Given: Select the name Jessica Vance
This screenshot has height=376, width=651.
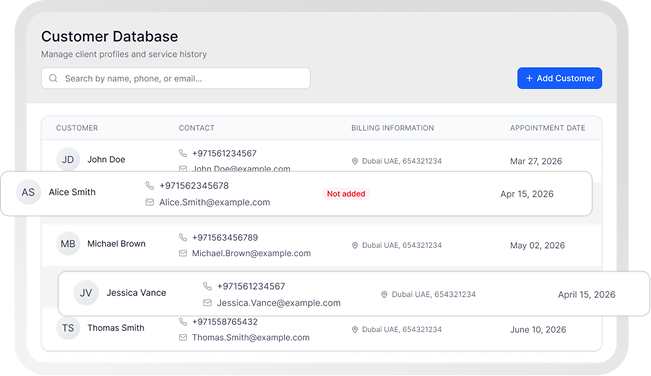Looking at the screenshot, I should point(136,293).
